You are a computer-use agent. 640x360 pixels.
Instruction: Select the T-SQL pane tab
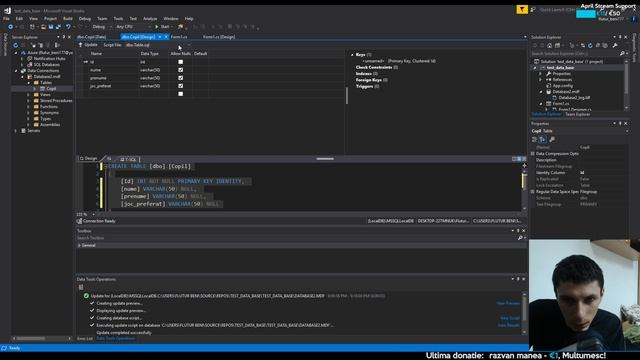tap(128, 159)
